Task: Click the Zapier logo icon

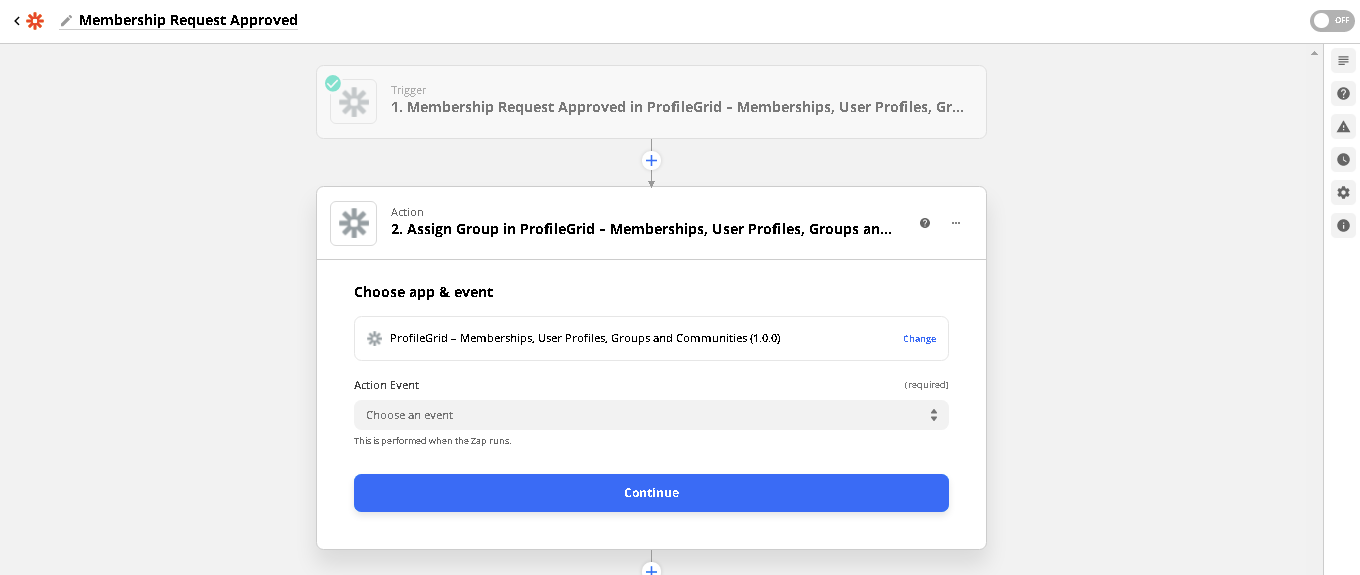Action: 35,21
